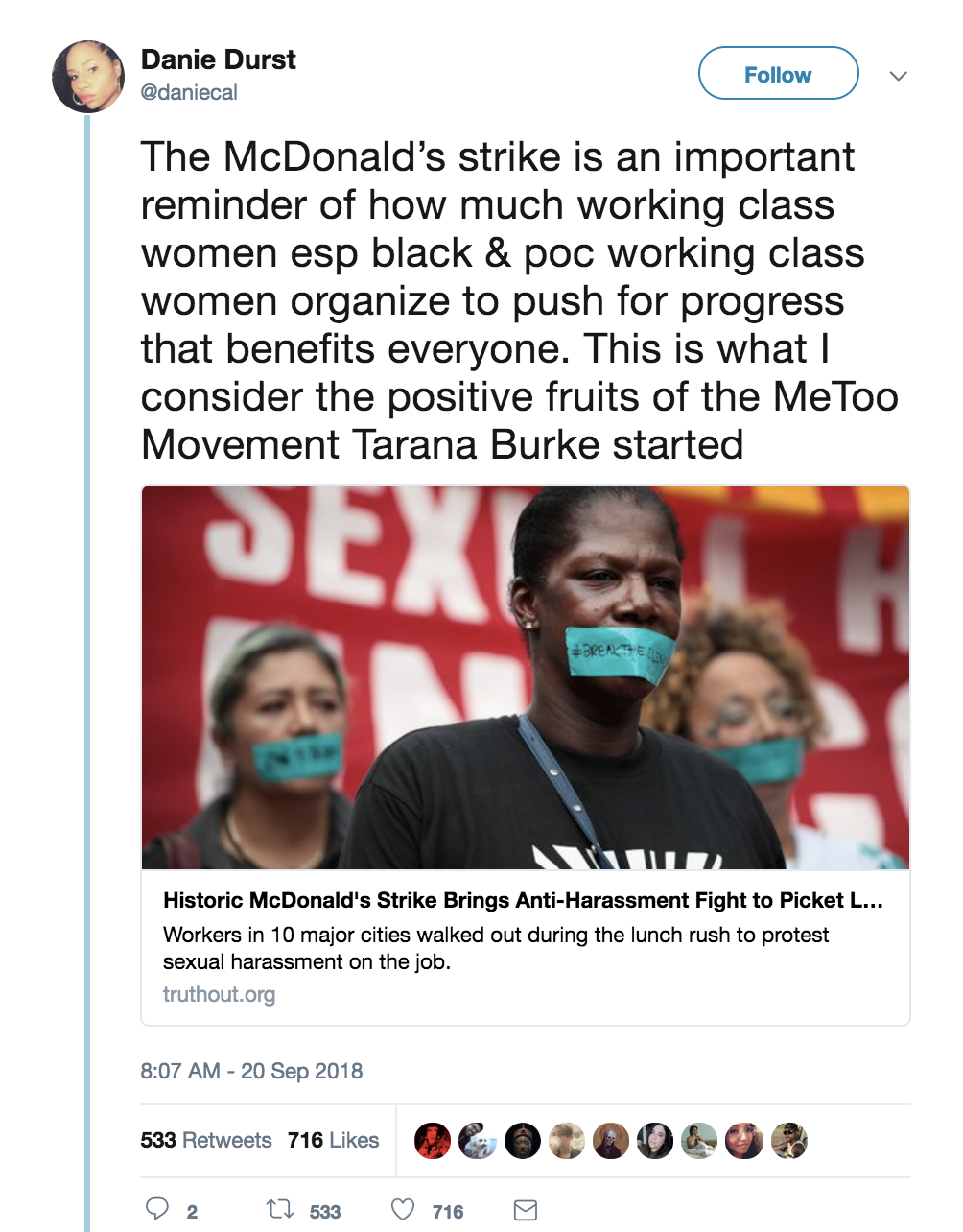Click the 8:07 AM - 20 Sep 2018 timestamp
This screenshot has width=963, height=1232.
click(251, 1071)
